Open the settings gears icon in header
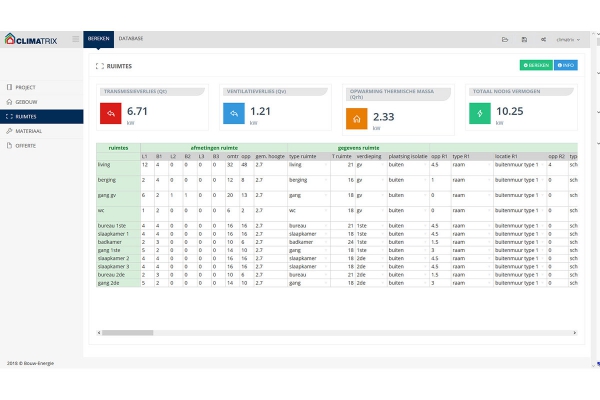Screen dimensions: 600x400 click(543, 39)
